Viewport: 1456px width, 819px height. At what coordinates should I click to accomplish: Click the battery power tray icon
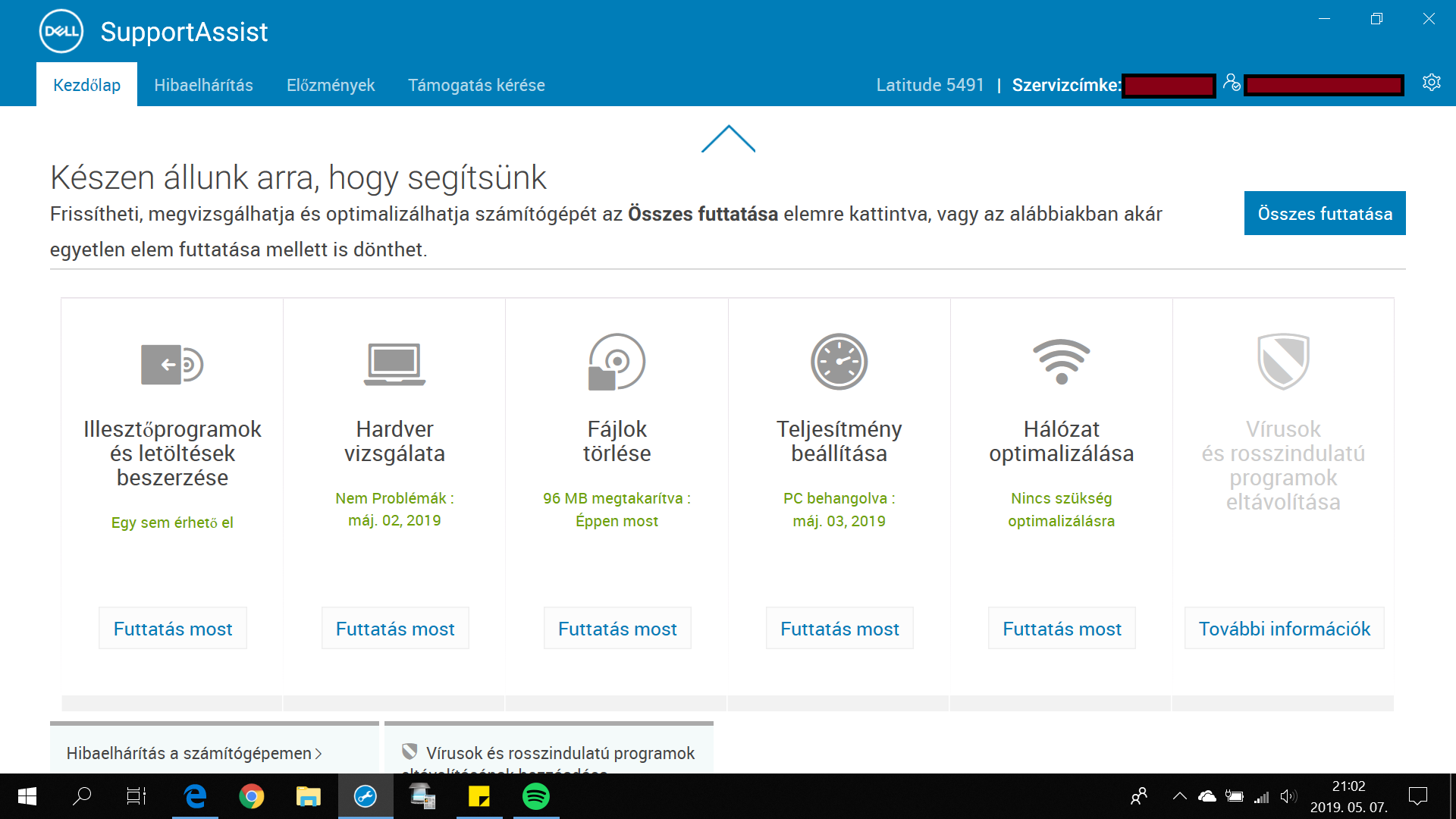pyautogui.click(x=1235, y=796)
